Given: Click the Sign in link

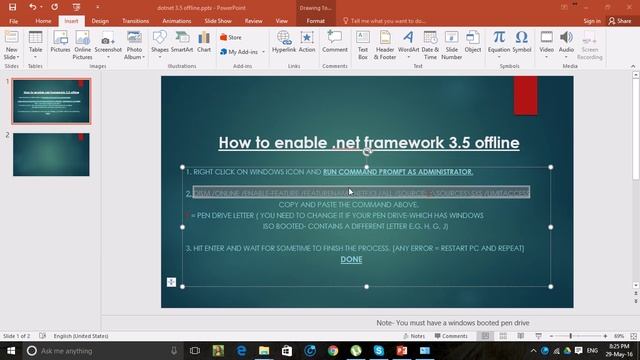Looking at the screenshot, I should [x=592, y=21].
